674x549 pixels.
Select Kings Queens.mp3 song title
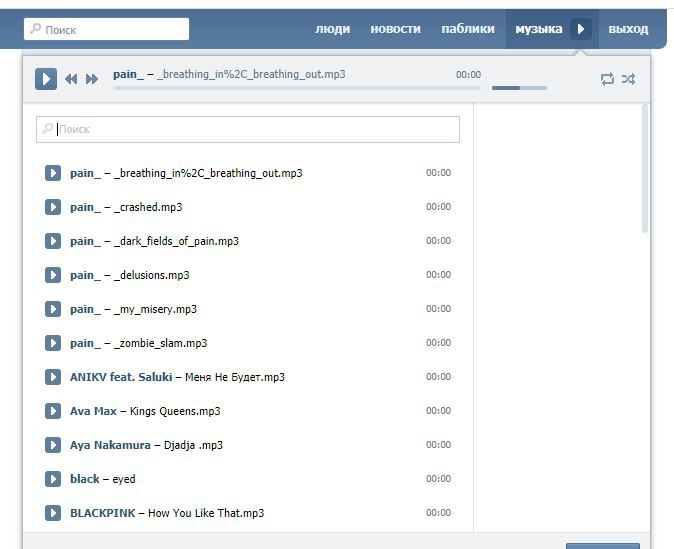pyautogui.click(x=175, y=411)
